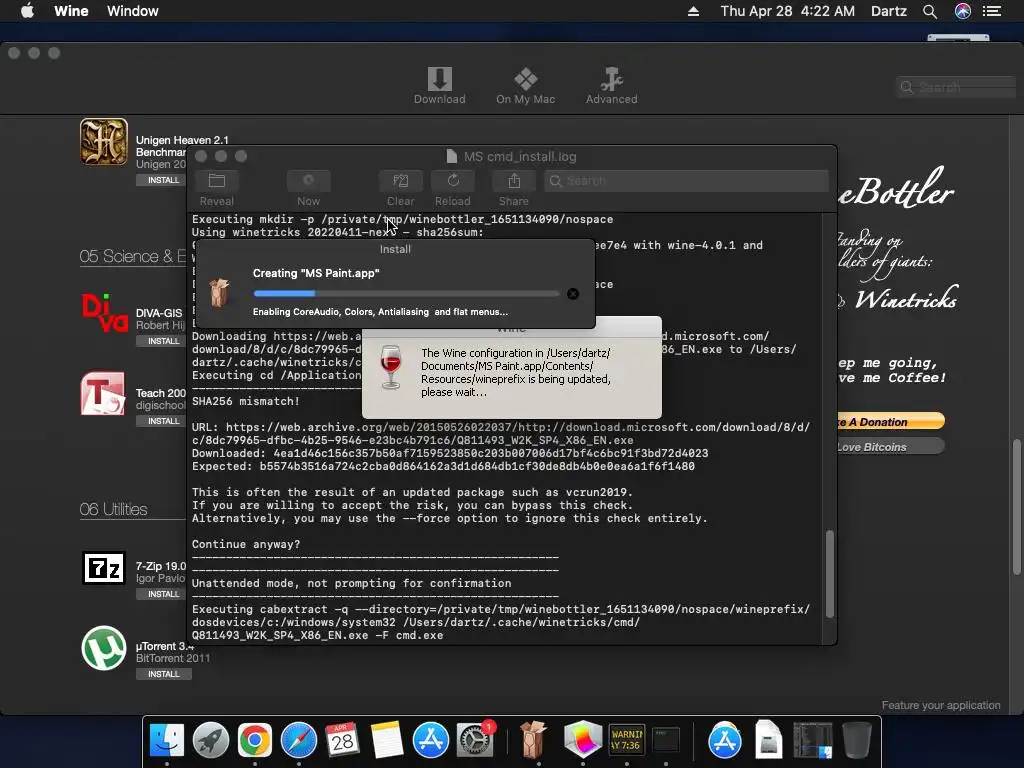Image resolution: width=1024 pixels, height=768 pixels.
Task: Click Make A Donation button
Action: [x=891, y=421]
